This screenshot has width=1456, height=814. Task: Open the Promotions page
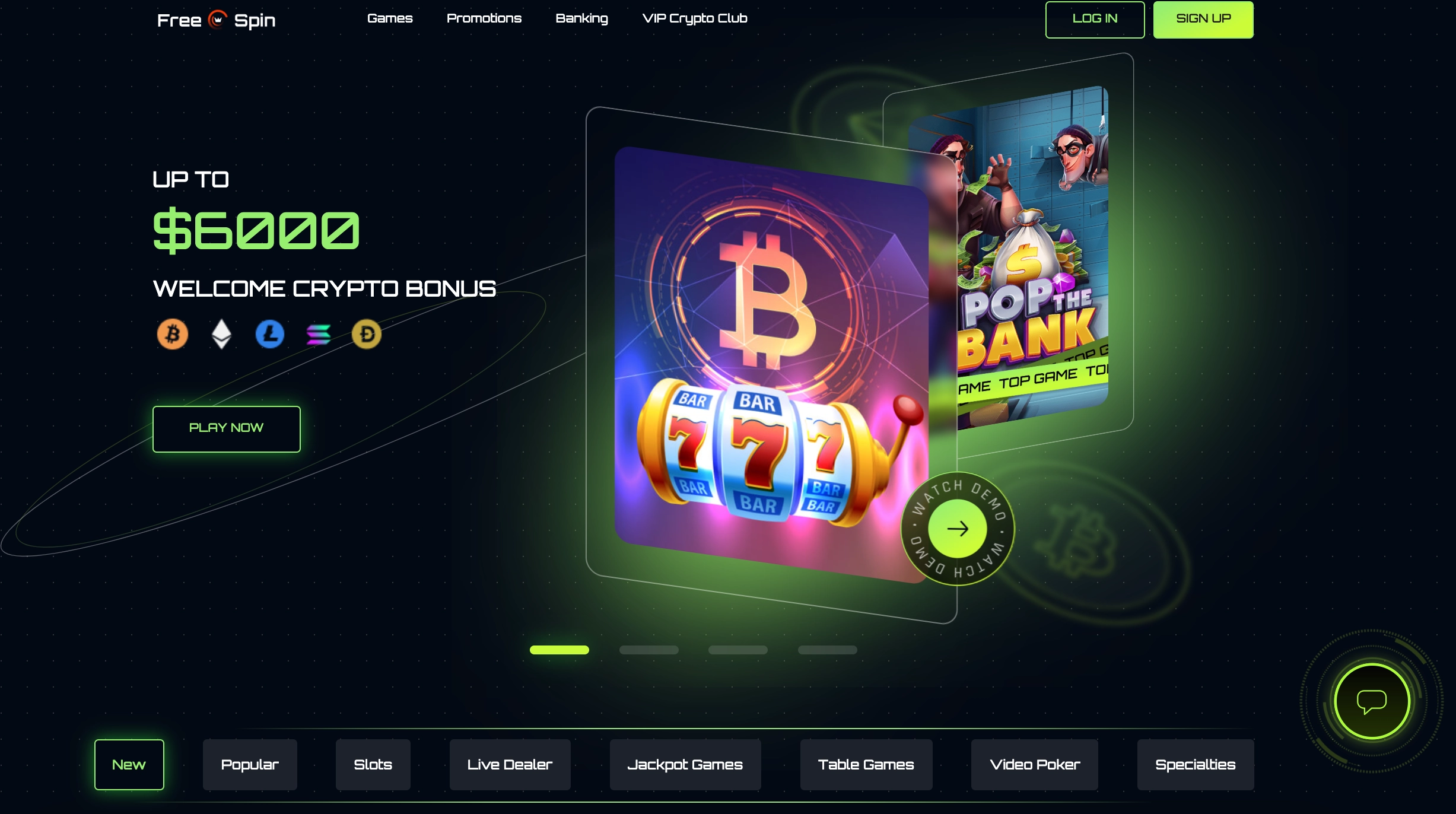tap(484, 18)
